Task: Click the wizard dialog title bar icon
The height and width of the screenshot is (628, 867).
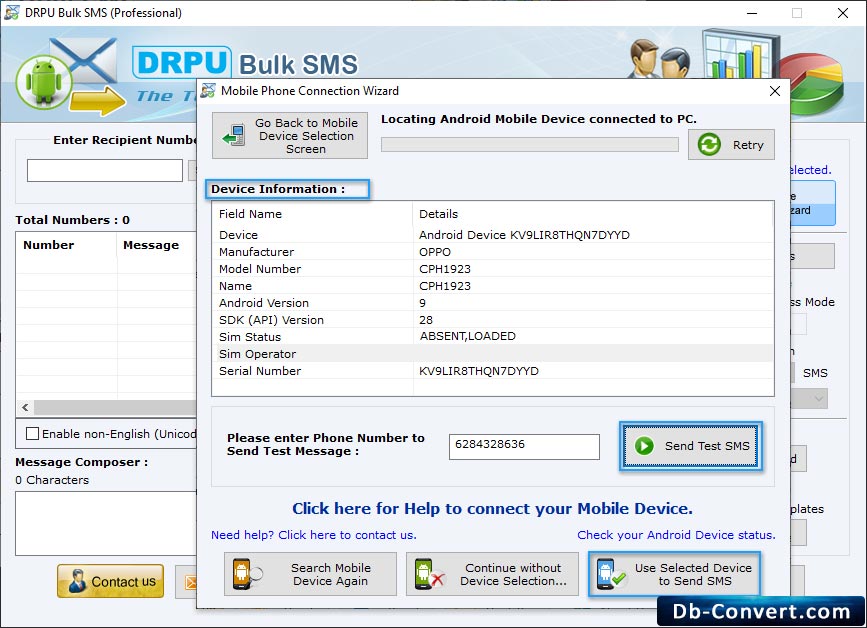Action: point(208,91)
